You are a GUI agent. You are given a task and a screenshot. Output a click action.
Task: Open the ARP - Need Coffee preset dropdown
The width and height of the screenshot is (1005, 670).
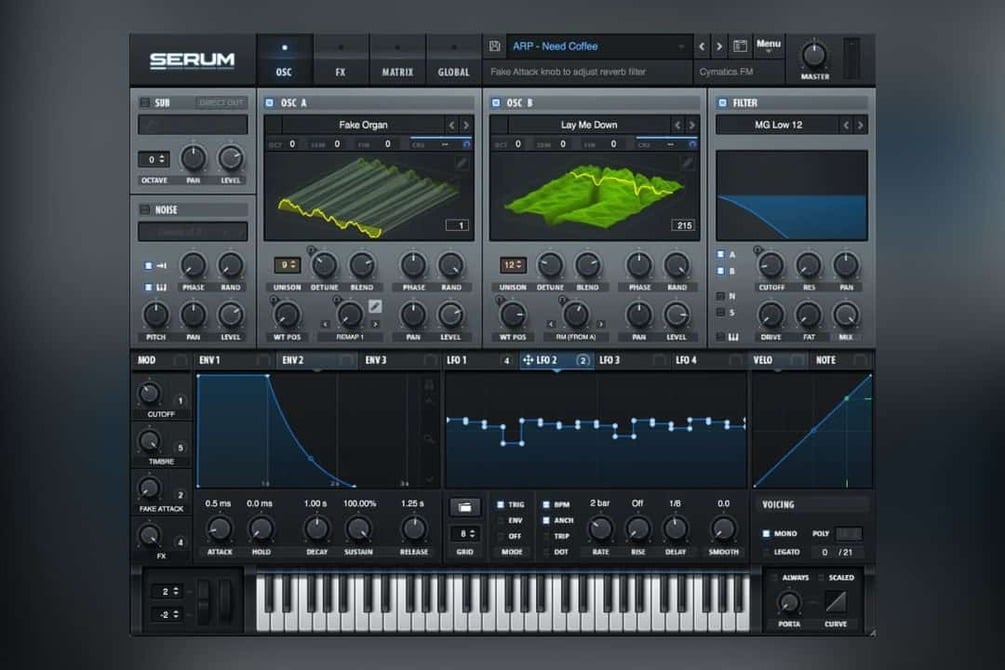599,46
